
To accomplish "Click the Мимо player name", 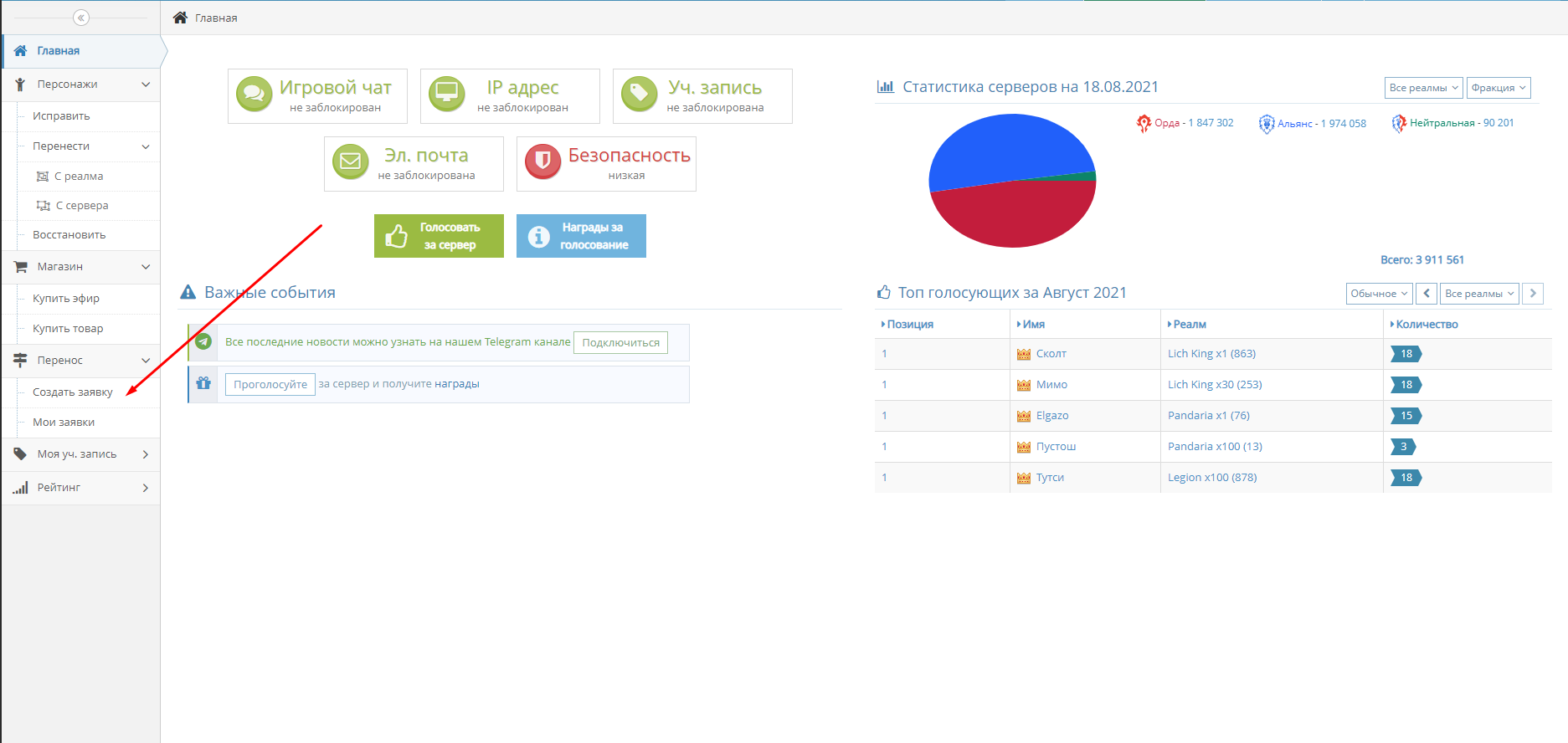I will click(1051, 385).
